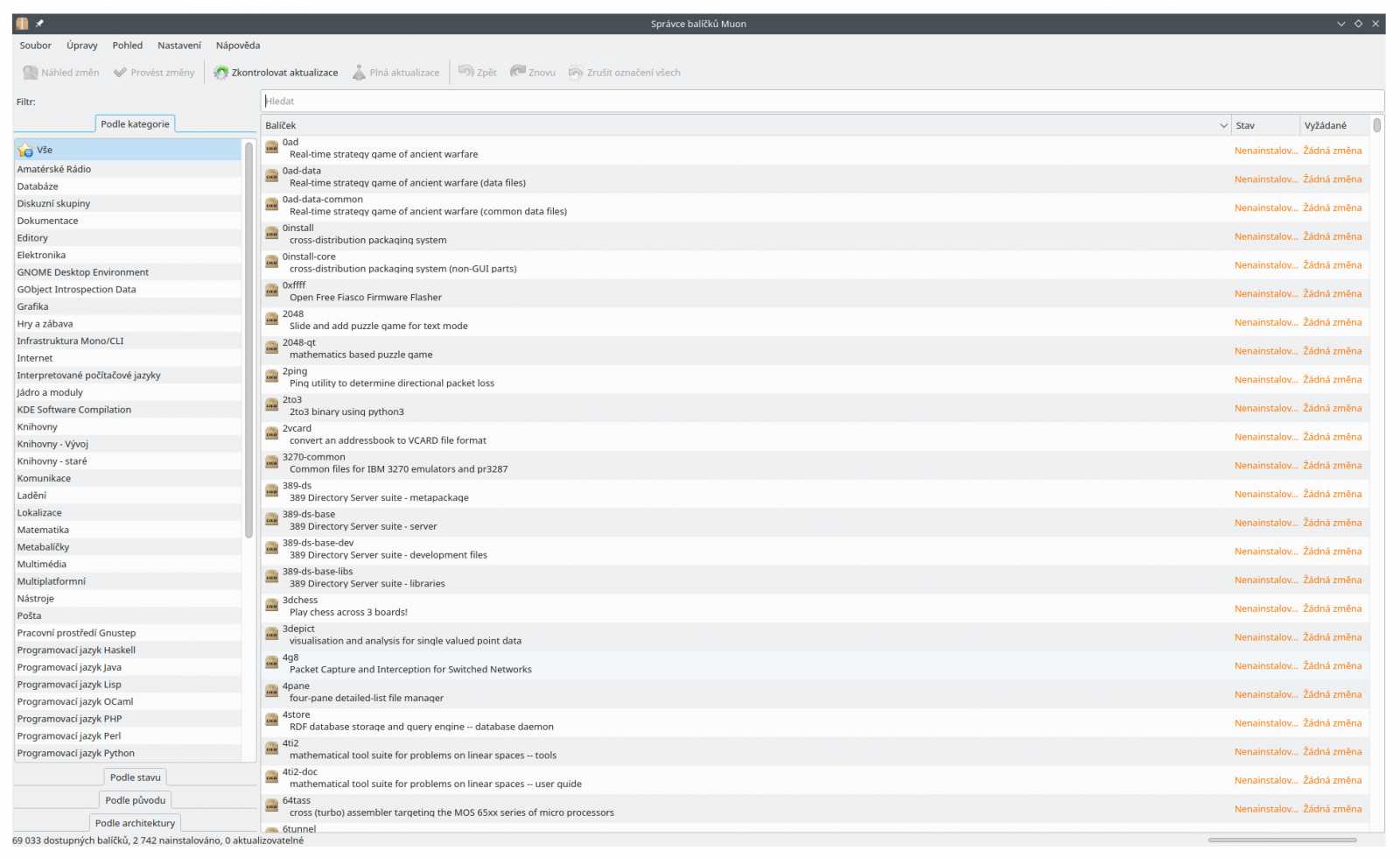This screenshot has width=1400, height=858.
Task: Click the Plná aktualizace toolbar icon
Action: tap(359, 73)
